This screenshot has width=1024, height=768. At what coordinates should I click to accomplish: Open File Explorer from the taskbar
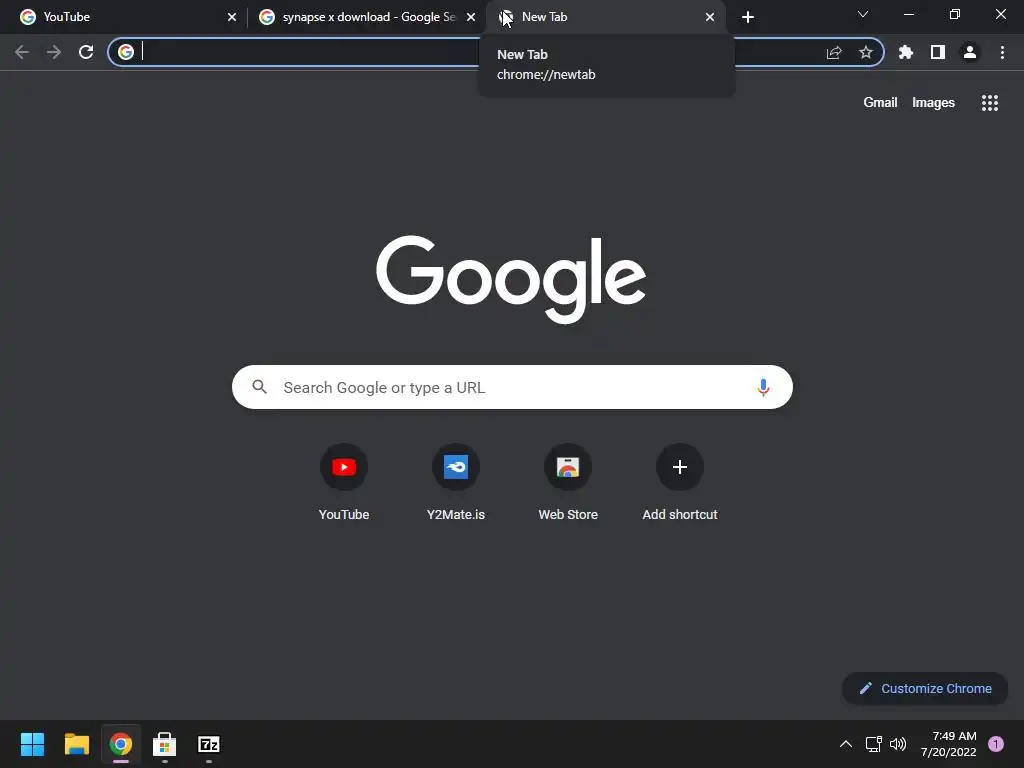[76, 744]
